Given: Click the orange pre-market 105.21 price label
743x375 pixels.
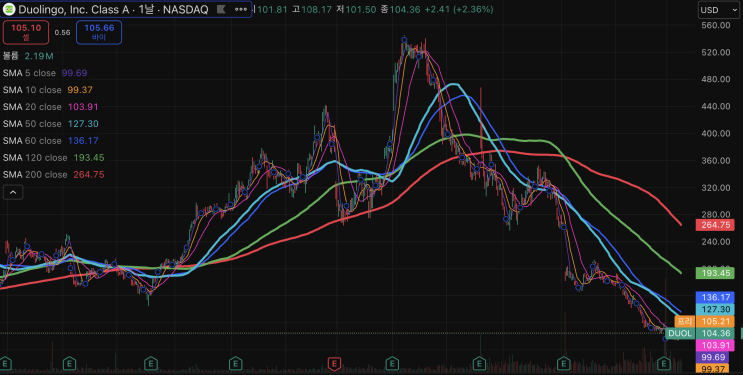Looking at the screenshot, I should [x=704, y=321].
